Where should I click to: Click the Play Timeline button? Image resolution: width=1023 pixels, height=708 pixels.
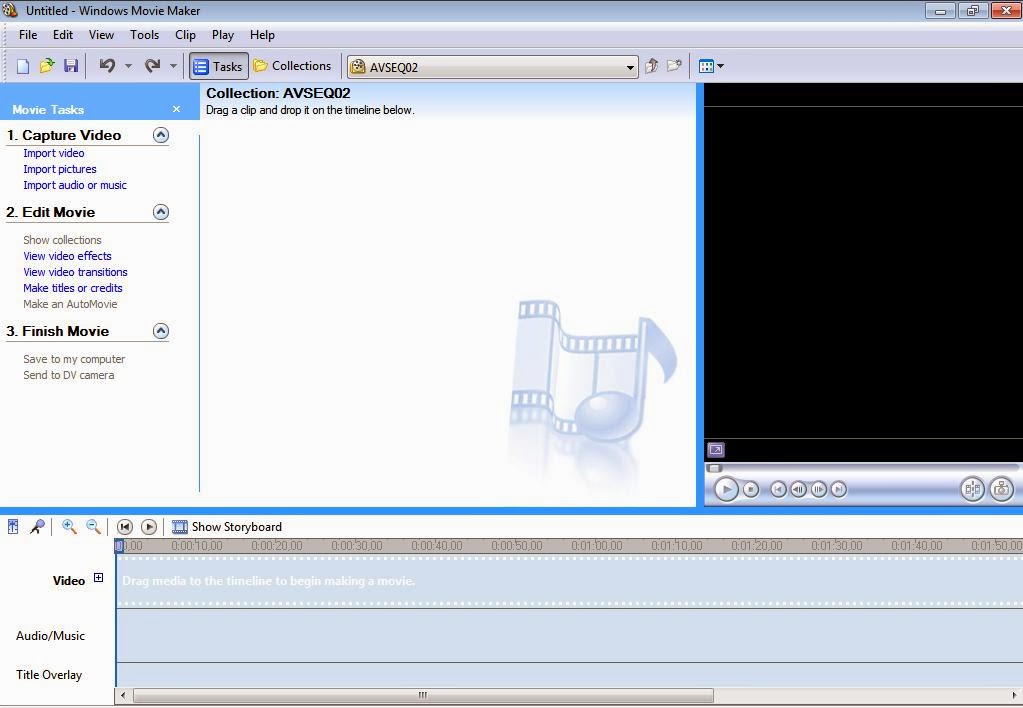(149, 527)
